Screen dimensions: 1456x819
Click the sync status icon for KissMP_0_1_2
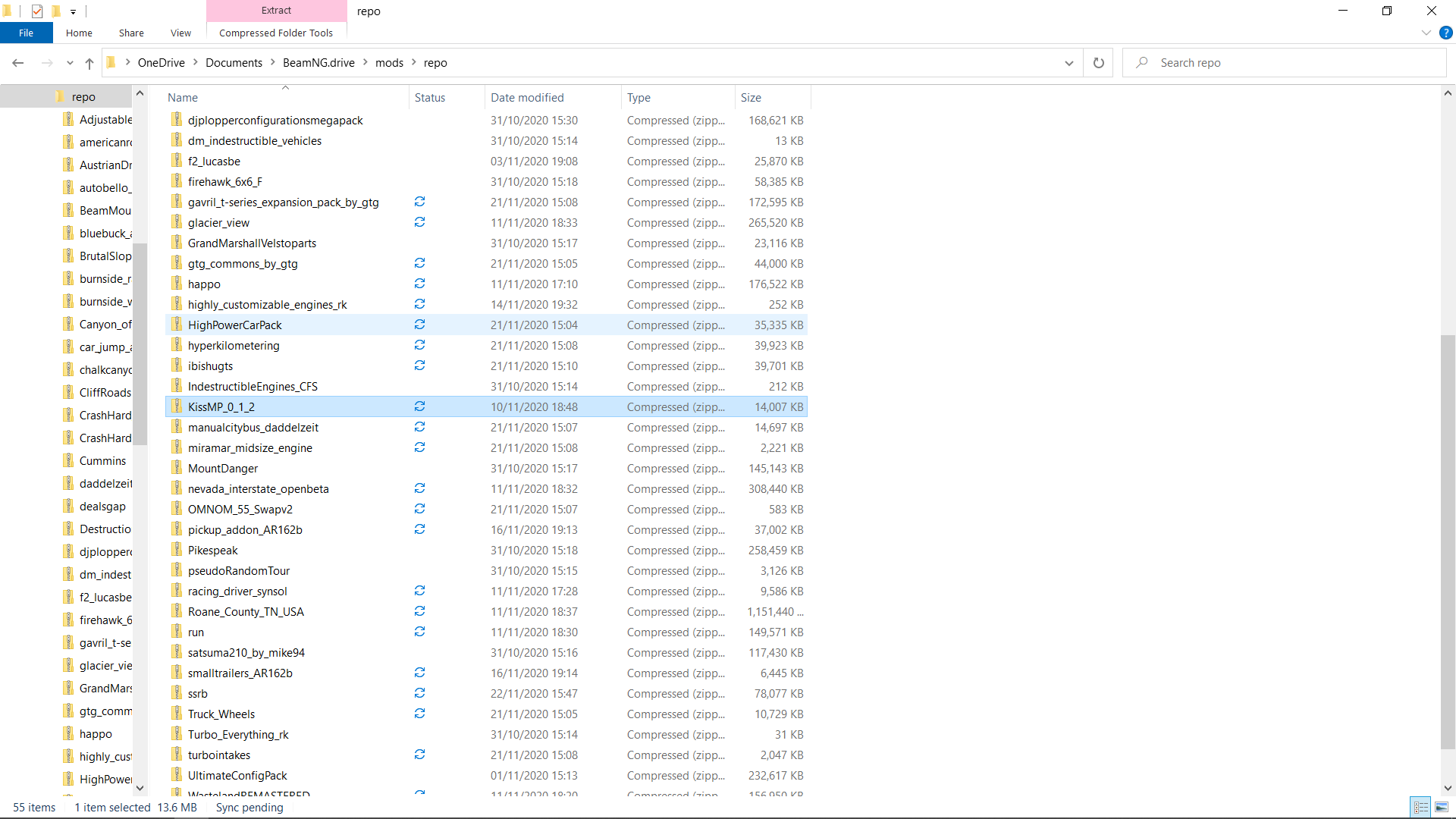(419, 407)
